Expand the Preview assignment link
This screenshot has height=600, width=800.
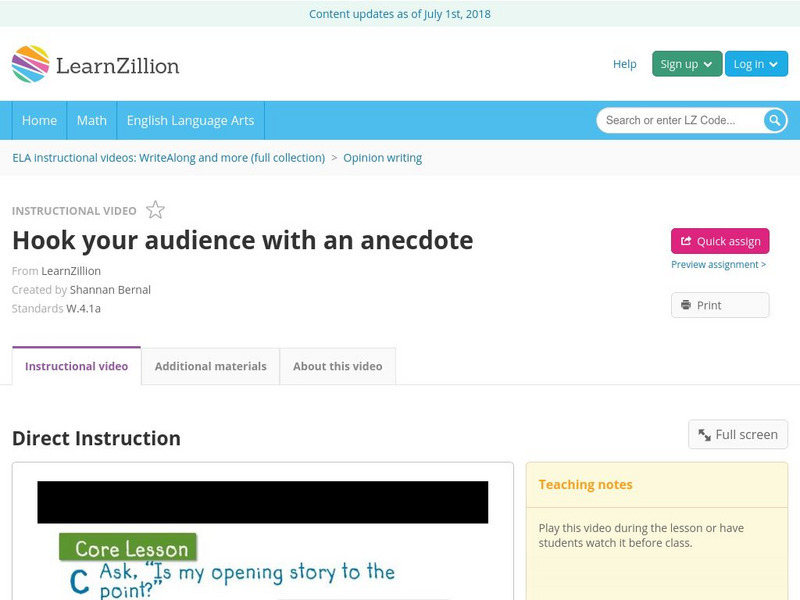click(x=720, y=263)
